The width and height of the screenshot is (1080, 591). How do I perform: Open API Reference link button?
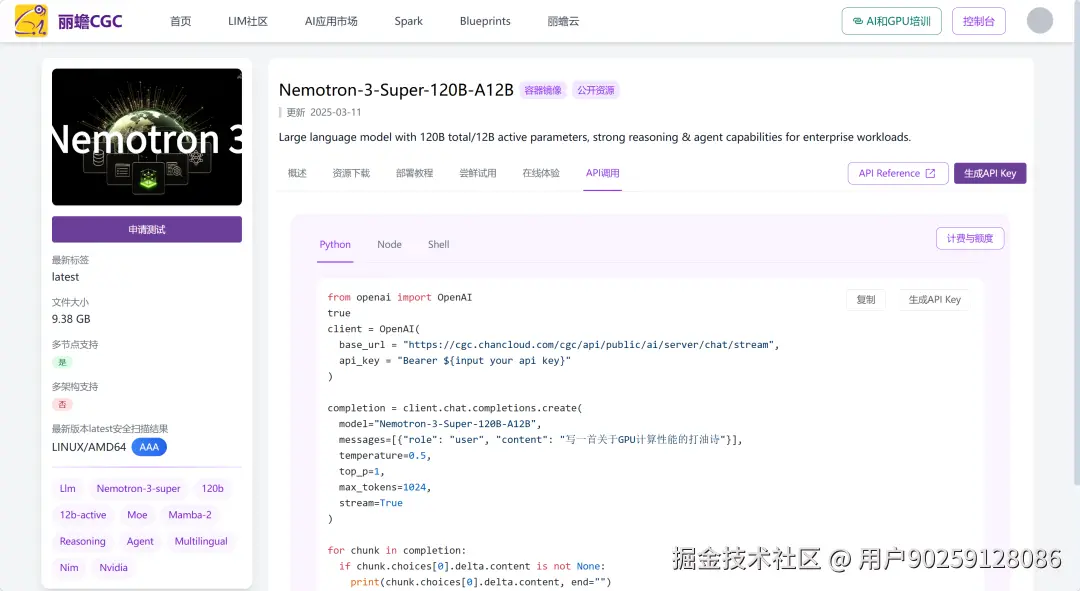click(897, 174)
